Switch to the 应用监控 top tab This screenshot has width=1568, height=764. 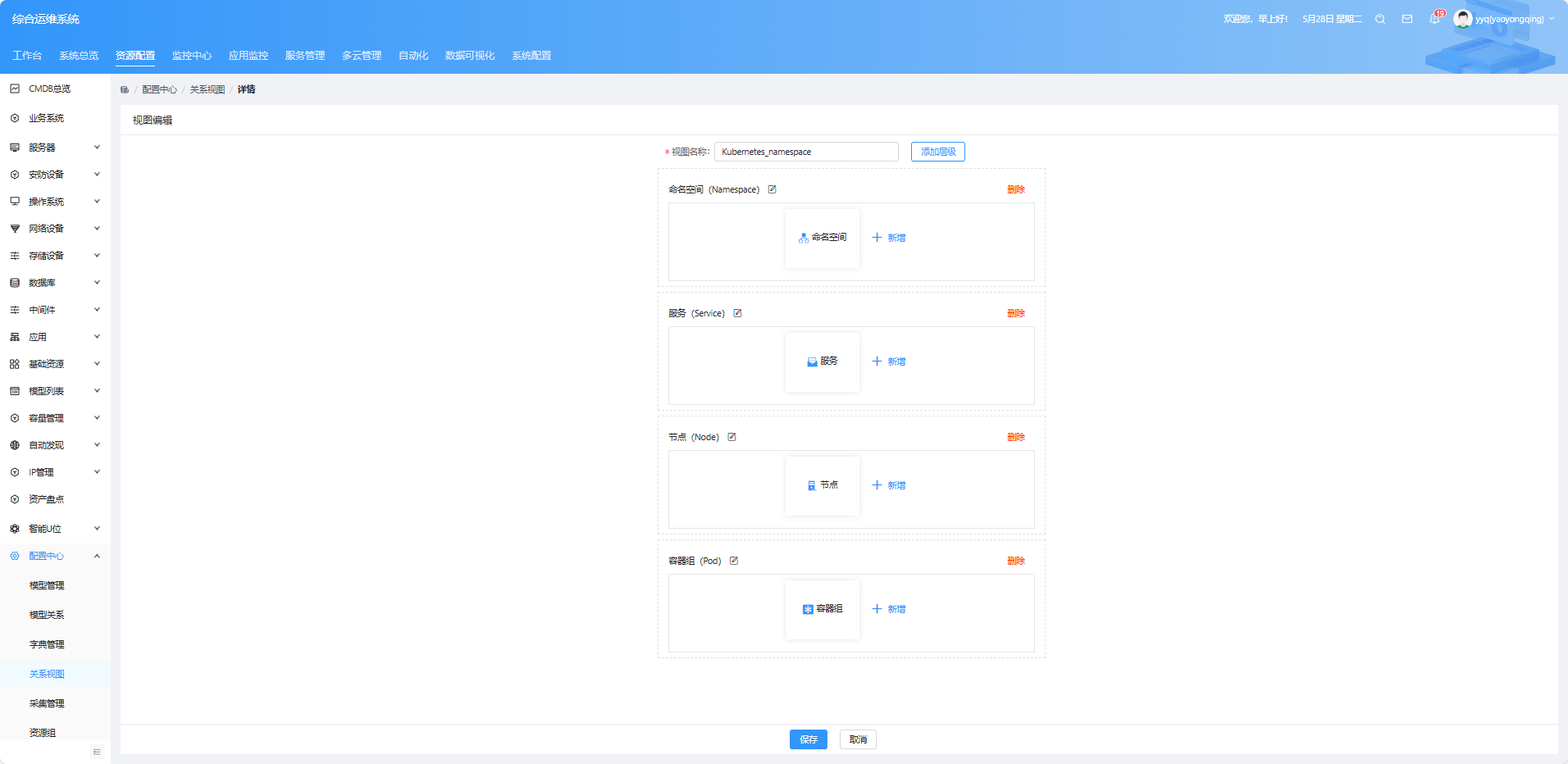(248, 56)
